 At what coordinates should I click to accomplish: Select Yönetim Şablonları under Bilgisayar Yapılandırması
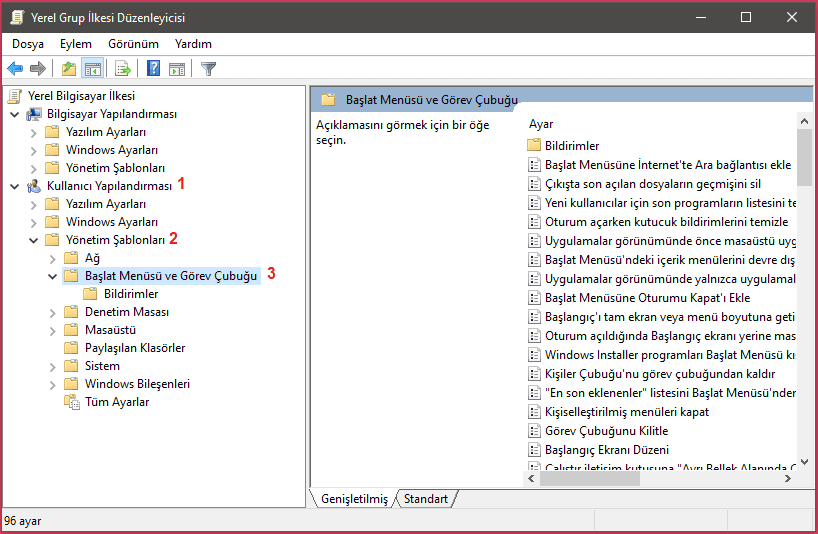click(115, 168)
